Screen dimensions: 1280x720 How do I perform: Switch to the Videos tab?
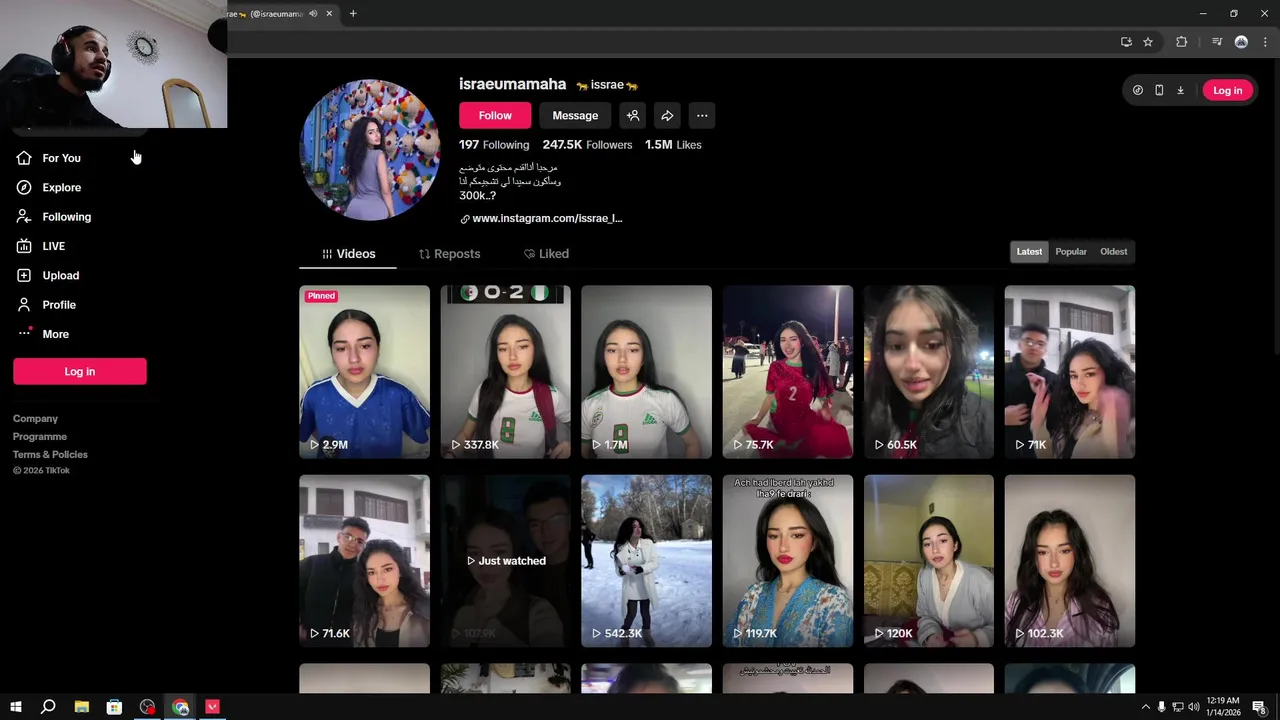tap(348, 254)
